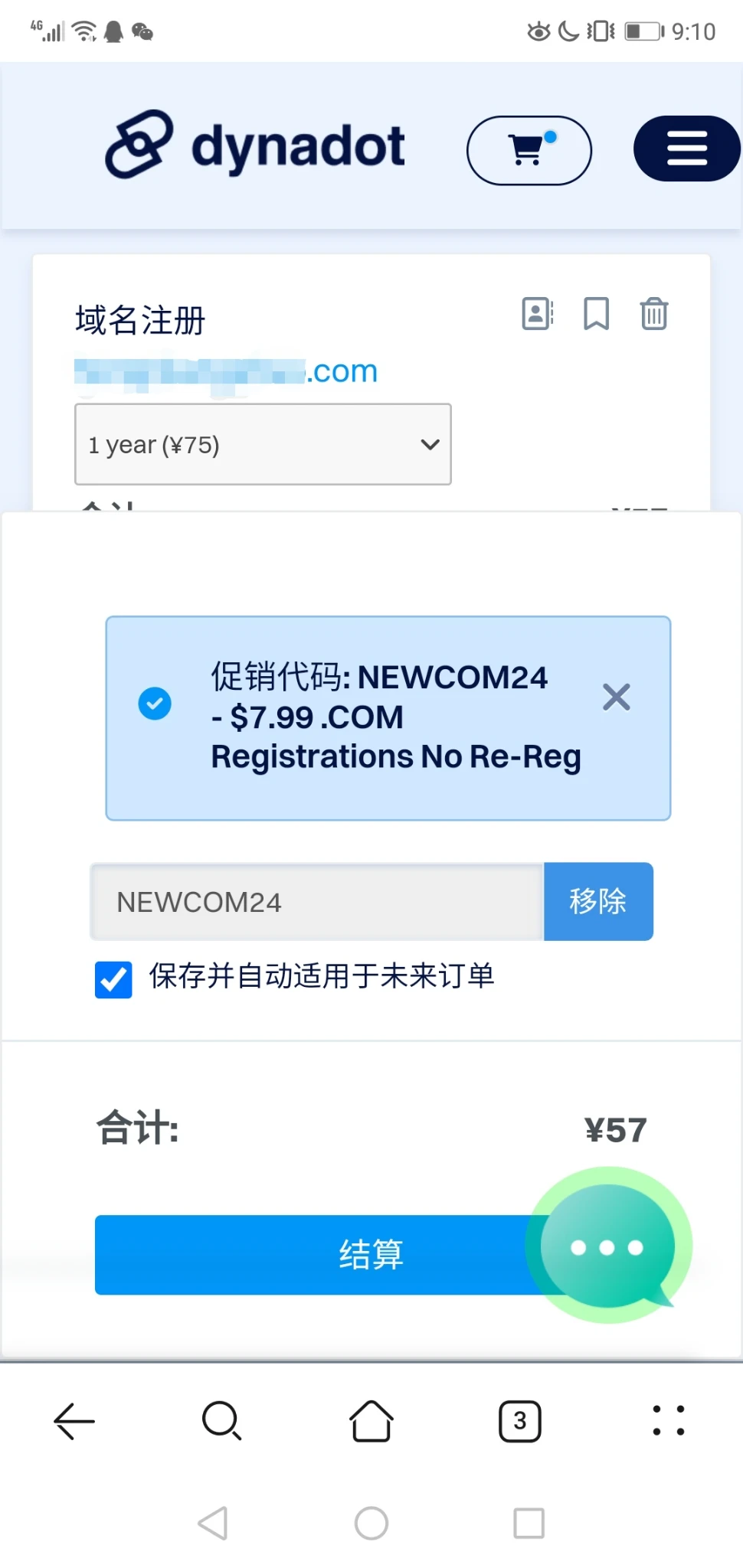Click the Dynadot logo

(x=255, y=145)
